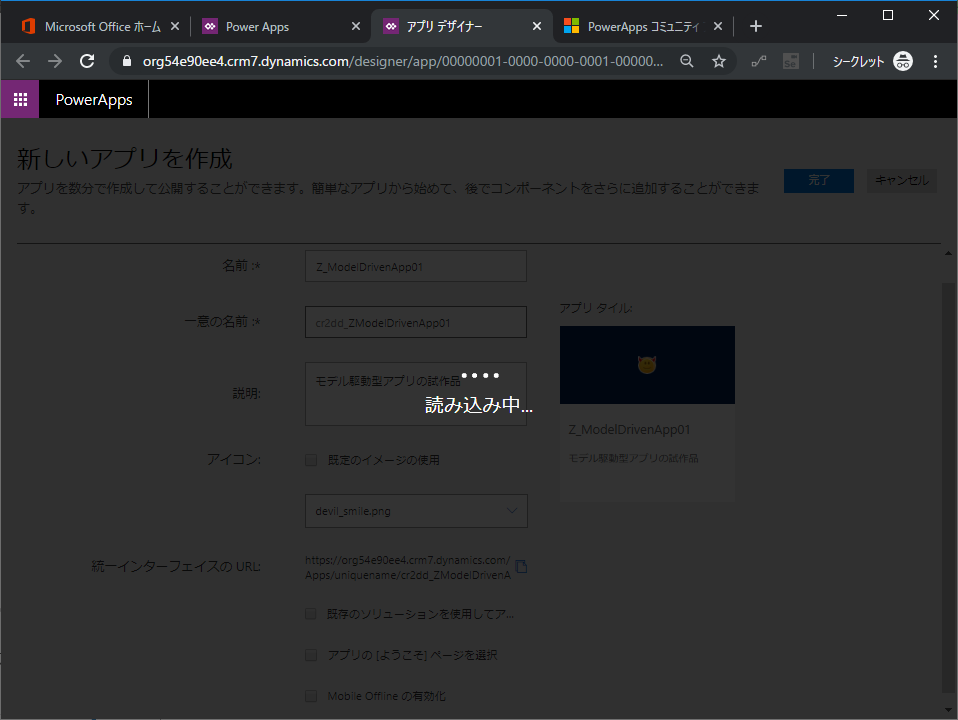Click the 一意の名前 input field
This screenshot has height=720, width=958.
[x=416, y=322]
